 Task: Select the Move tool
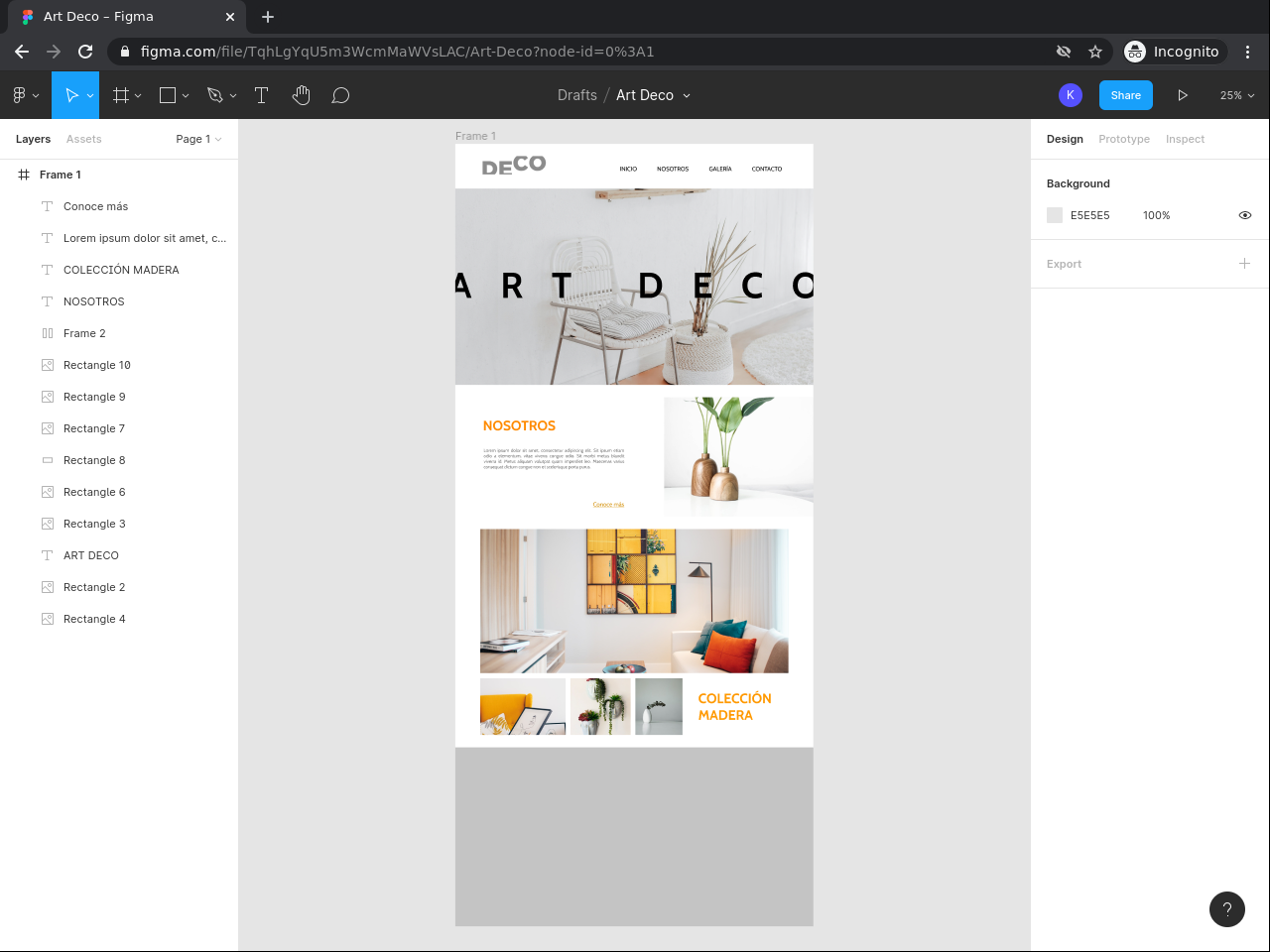point(71,95)
